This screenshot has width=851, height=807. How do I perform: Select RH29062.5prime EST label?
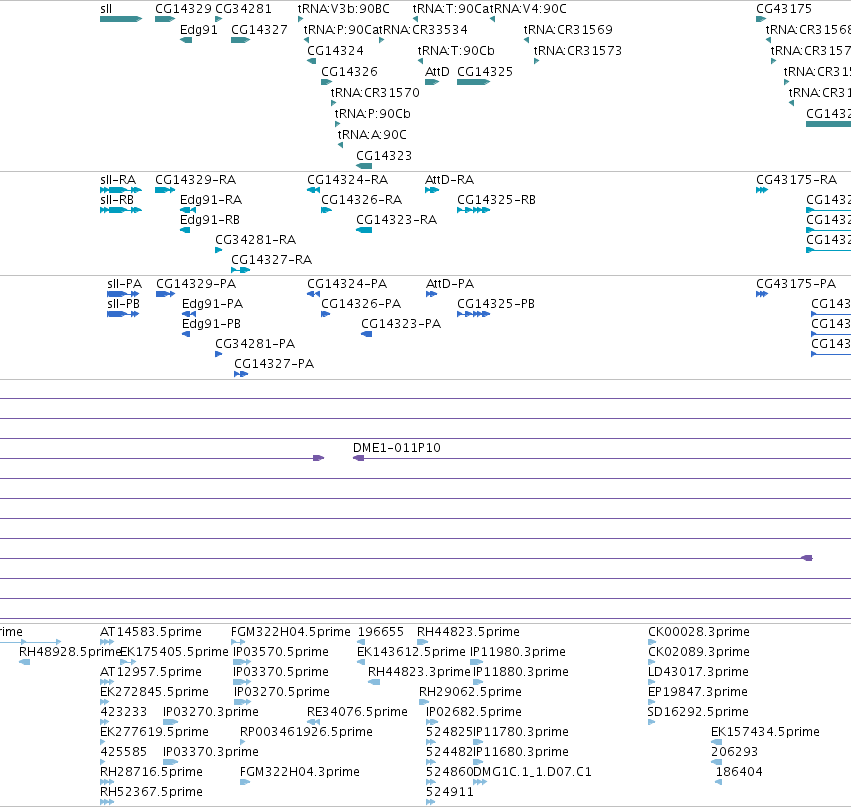(470, 692)
